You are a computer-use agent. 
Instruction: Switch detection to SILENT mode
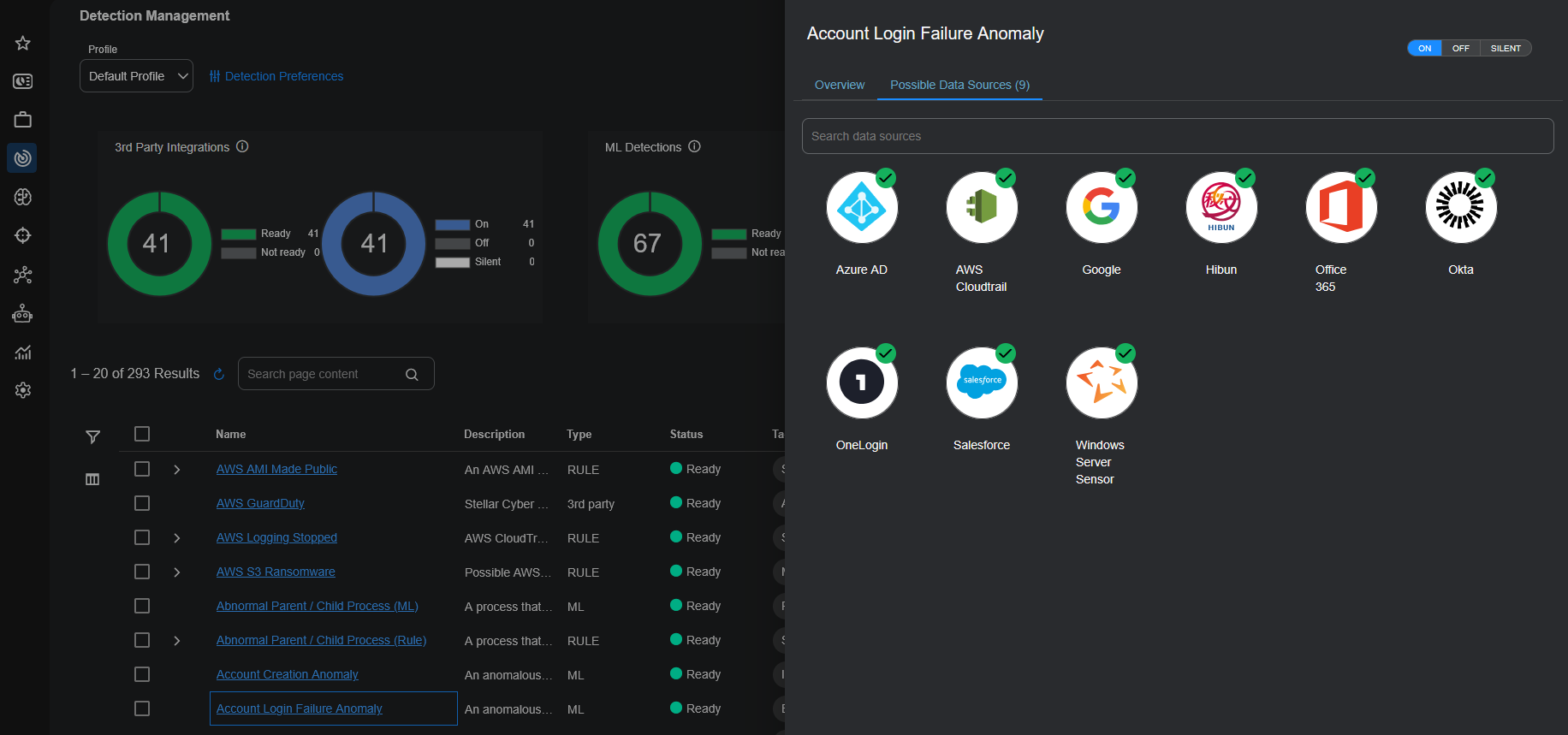(1505, 48)
